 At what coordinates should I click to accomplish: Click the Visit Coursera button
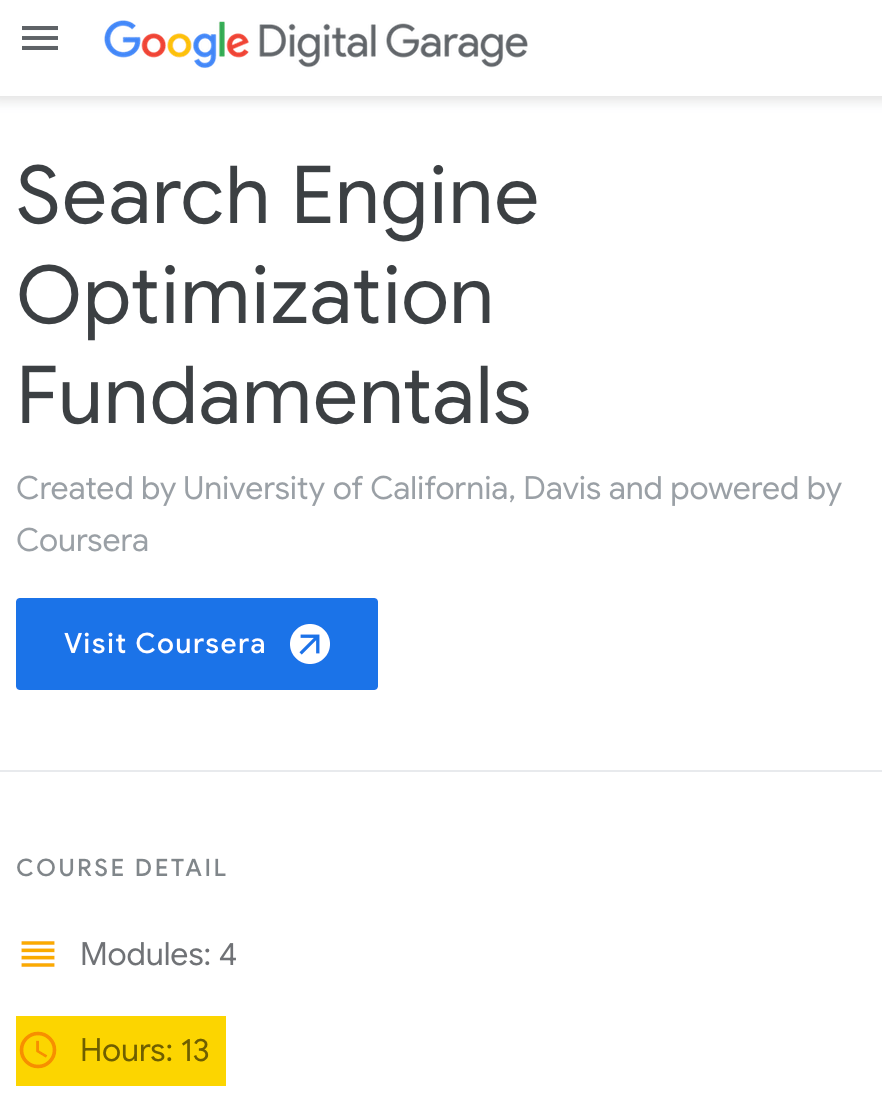point(196,643)
